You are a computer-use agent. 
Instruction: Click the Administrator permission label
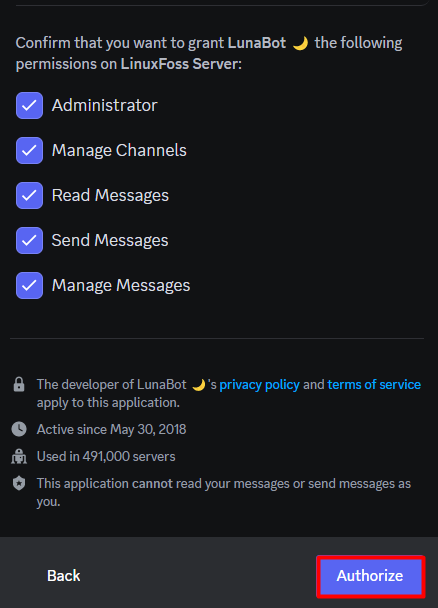[105, 105]
